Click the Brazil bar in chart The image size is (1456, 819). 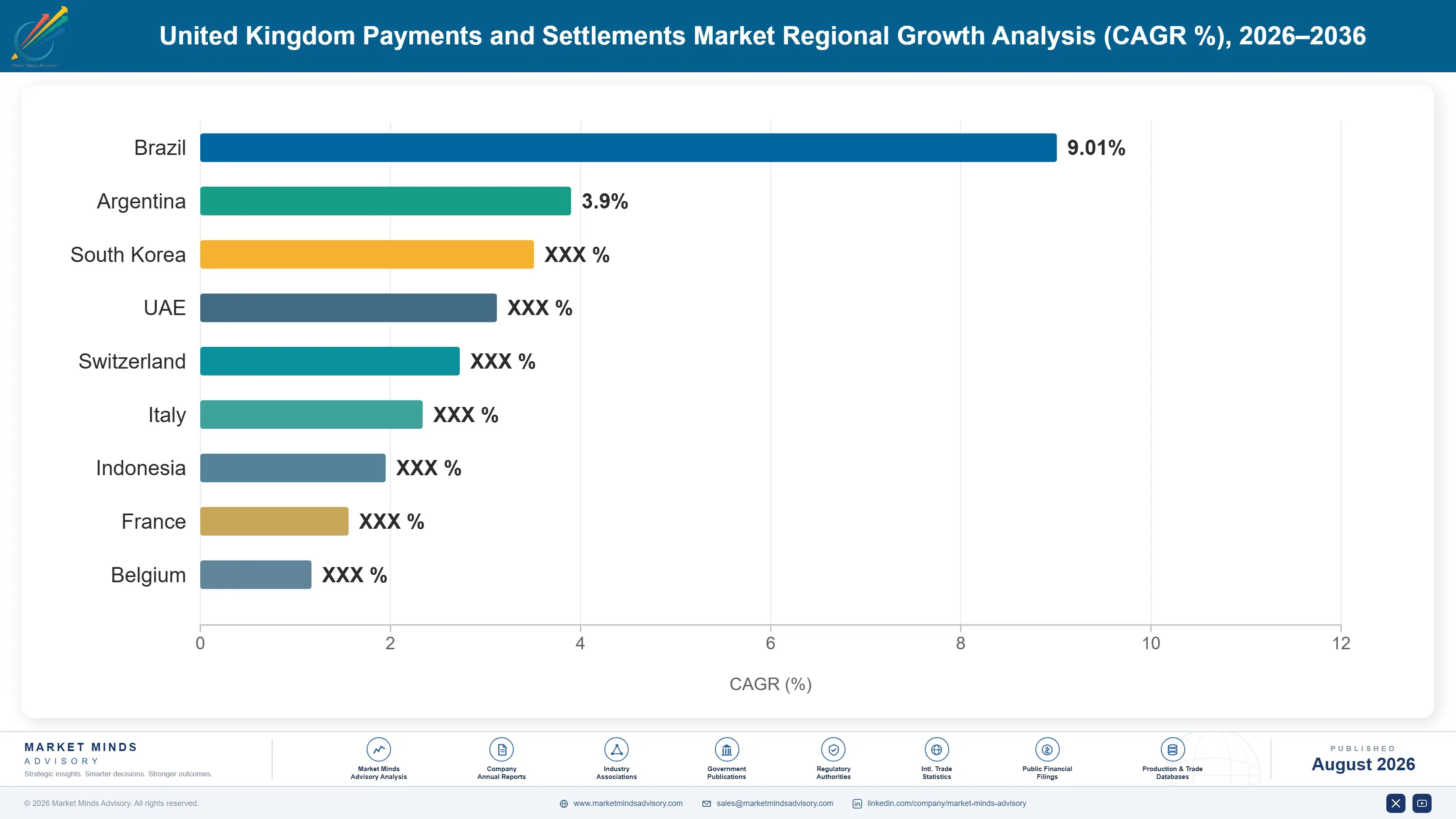pyautogui.click(x=628, y=148)
